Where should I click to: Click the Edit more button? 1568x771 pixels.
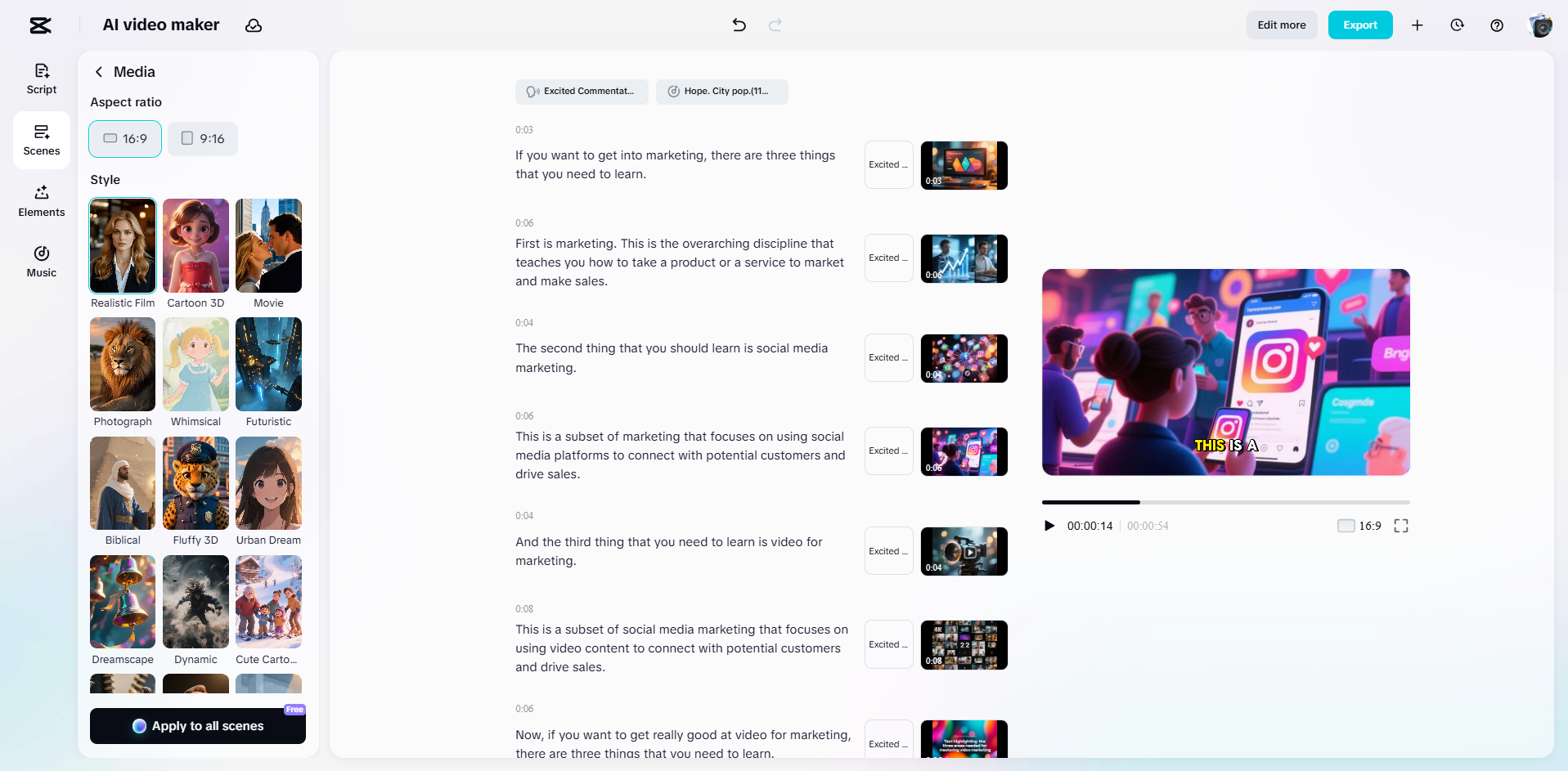(1282, 25)
